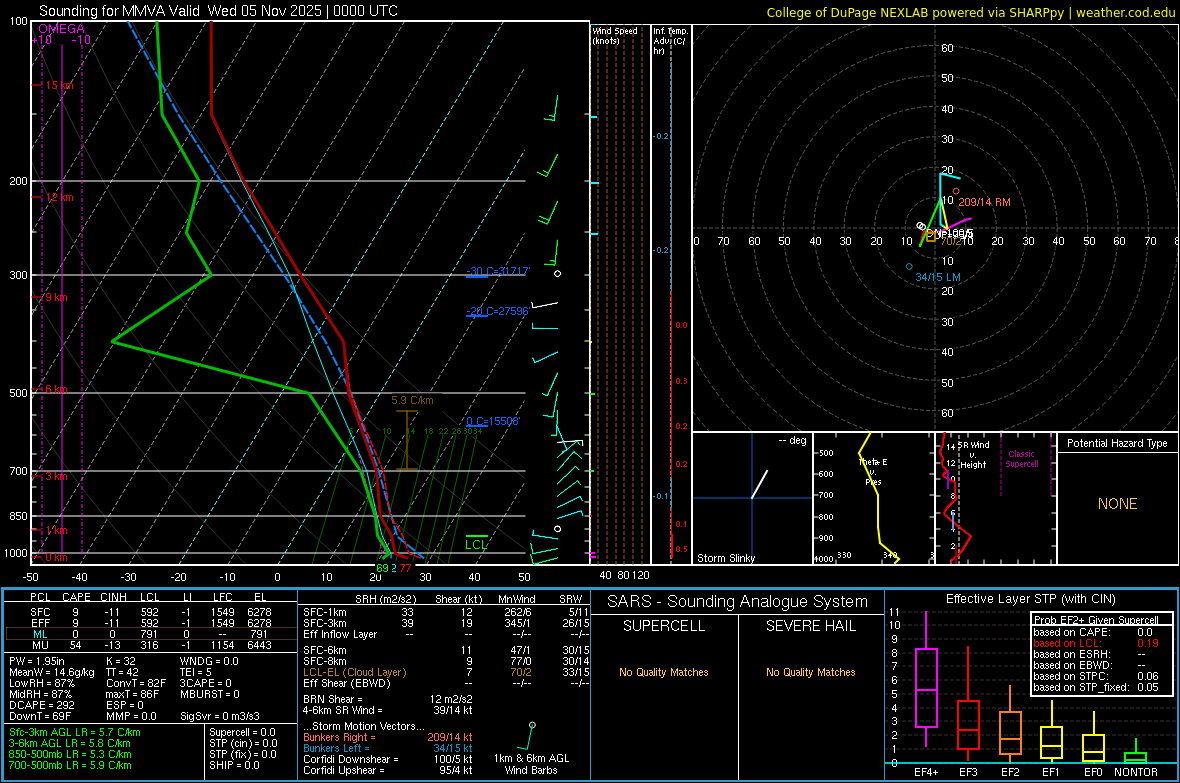Click the 'SR Wind v. Height' plot label

974,455
